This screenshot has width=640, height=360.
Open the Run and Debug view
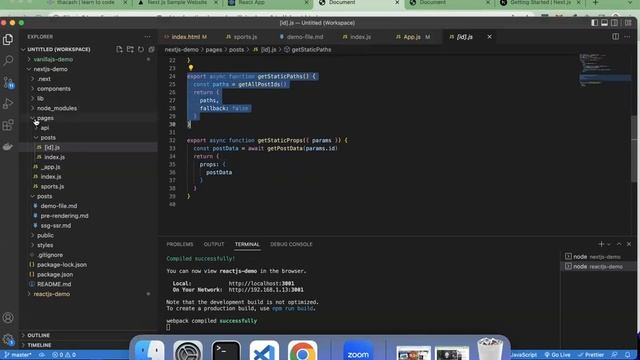point(8,104)
